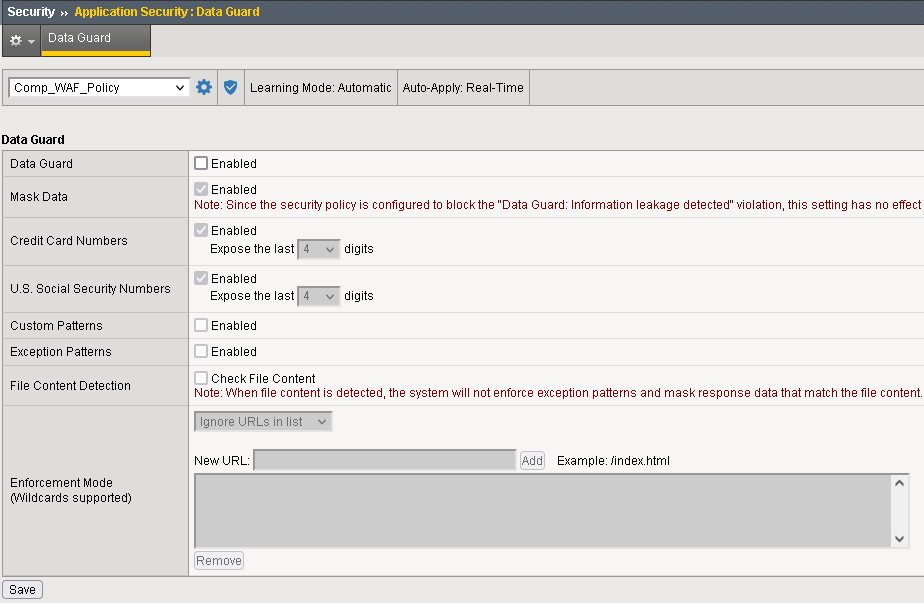Viewport: 924px width, 603px height.
Task: Open credit card expose digits dropdown
Action: (319, 248)
